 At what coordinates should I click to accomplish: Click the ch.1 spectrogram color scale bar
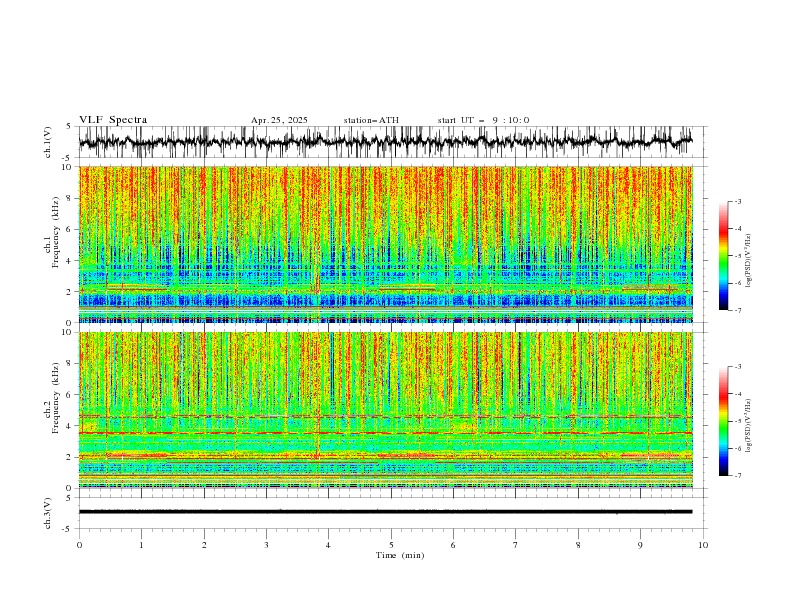723,256
